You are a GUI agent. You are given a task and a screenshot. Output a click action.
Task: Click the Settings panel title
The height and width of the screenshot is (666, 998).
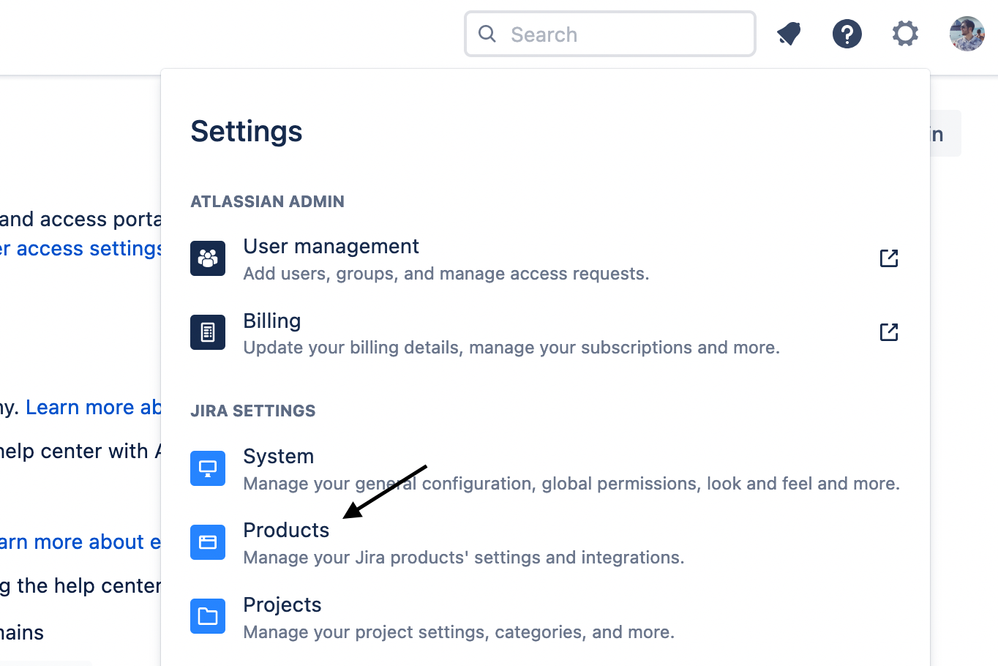coord(246,131)
